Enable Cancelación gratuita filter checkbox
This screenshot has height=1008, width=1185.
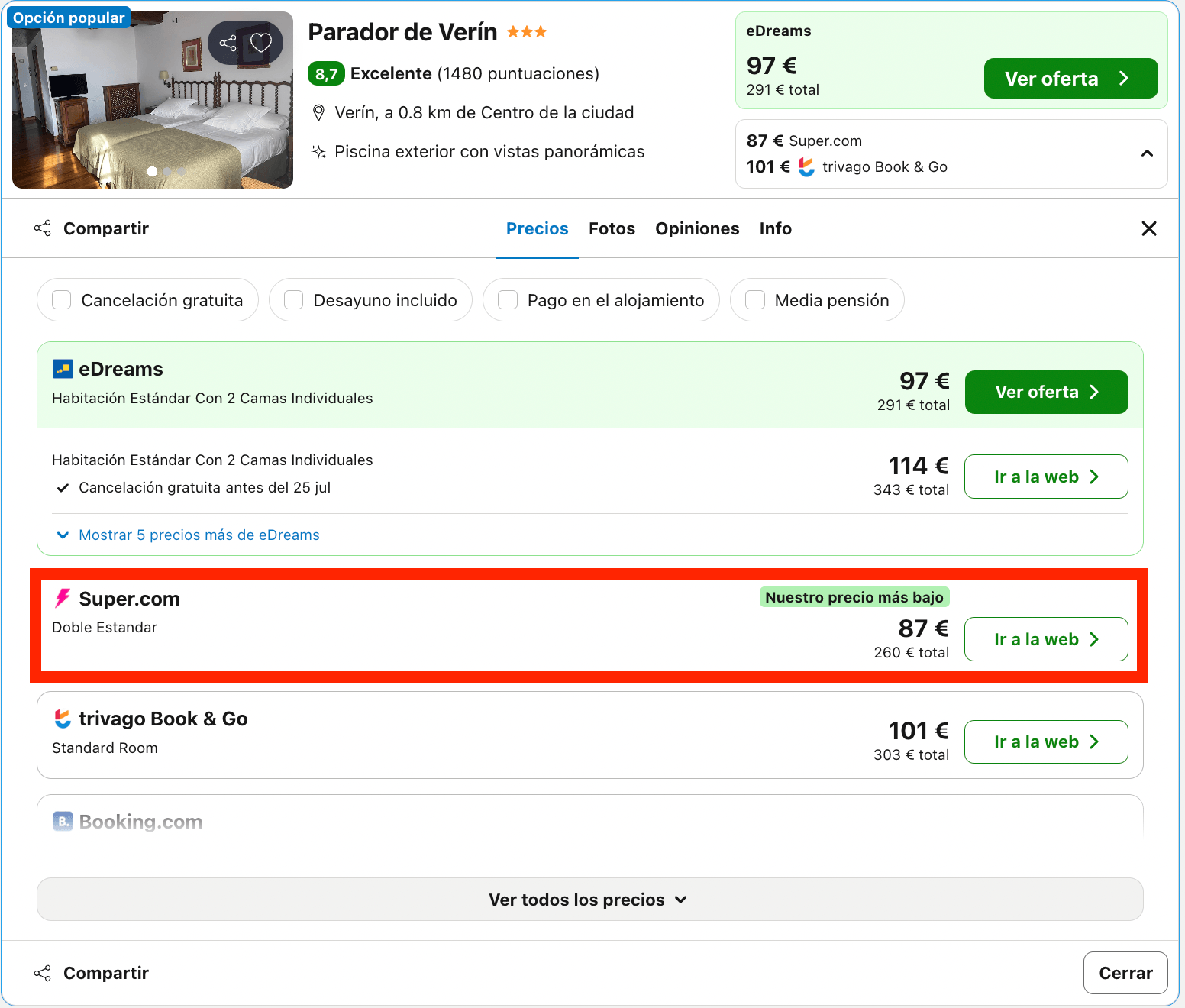tap(62, 300)
